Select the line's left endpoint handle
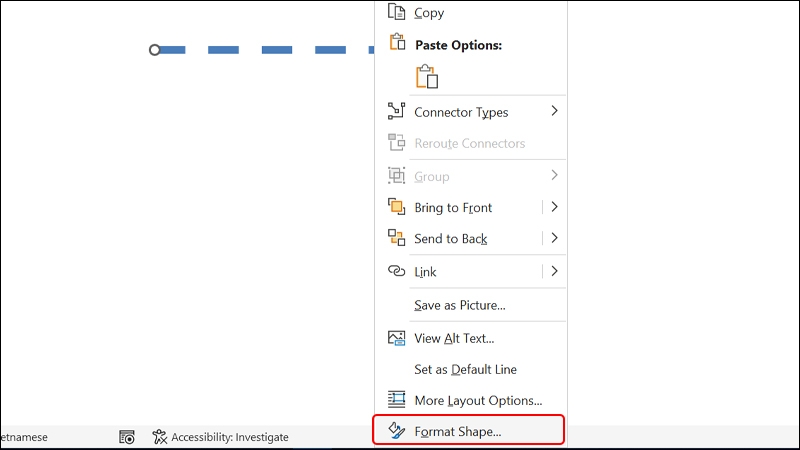 coord(155,50)
